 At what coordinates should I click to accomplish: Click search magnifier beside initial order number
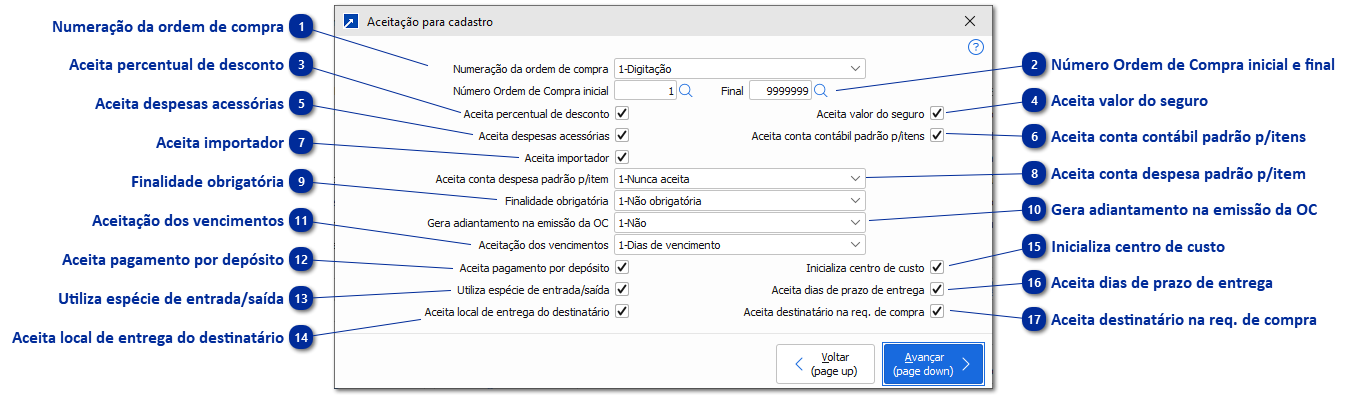[x=686, y=91]
